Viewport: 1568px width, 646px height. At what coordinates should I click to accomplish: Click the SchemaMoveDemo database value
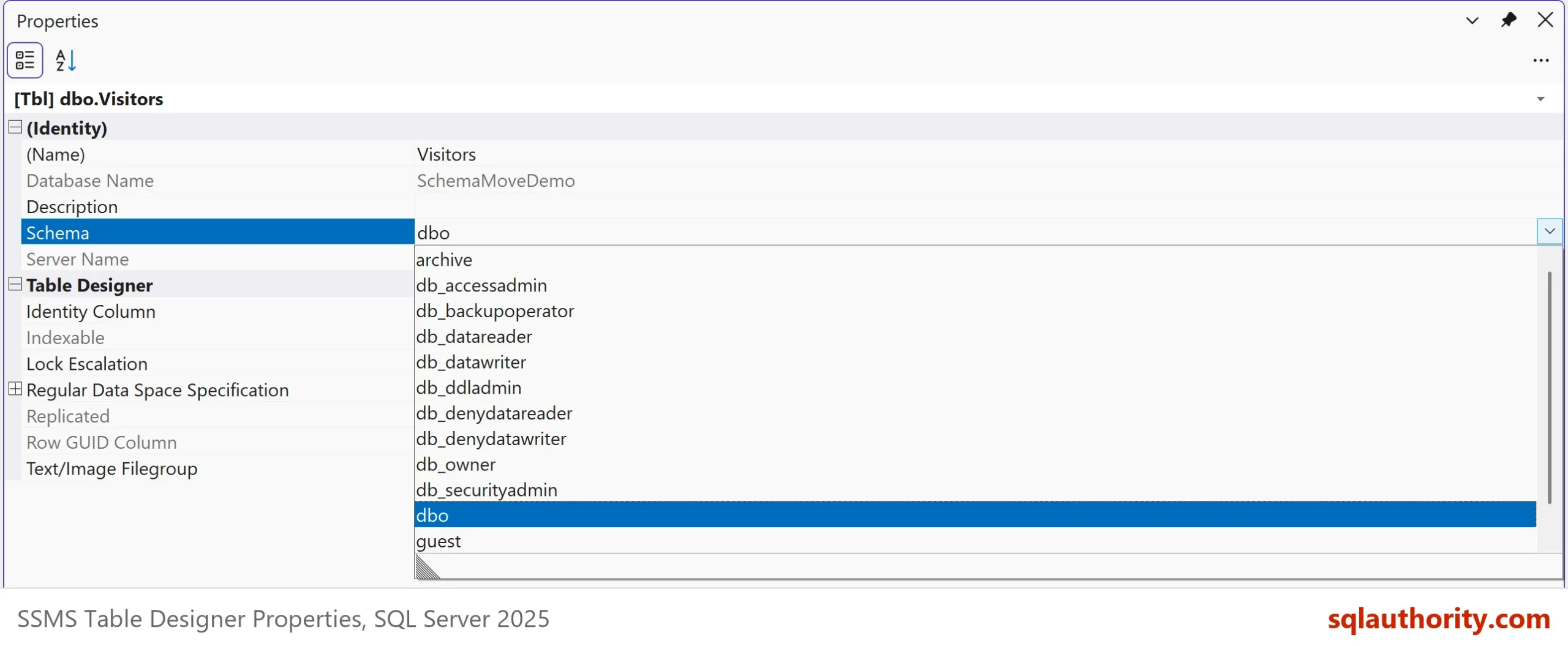pyautogui.click(x=496, y=181)
